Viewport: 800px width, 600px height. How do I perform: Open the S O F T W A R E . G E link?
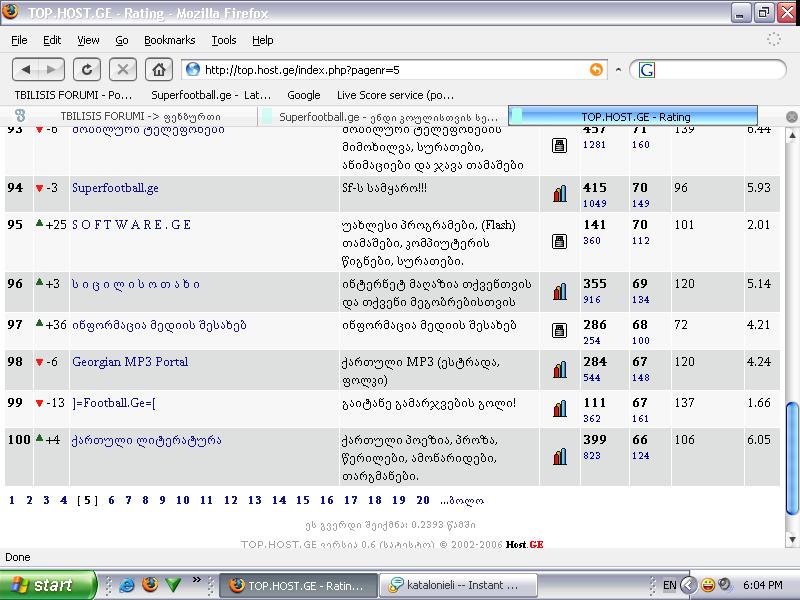coord(132,225)
